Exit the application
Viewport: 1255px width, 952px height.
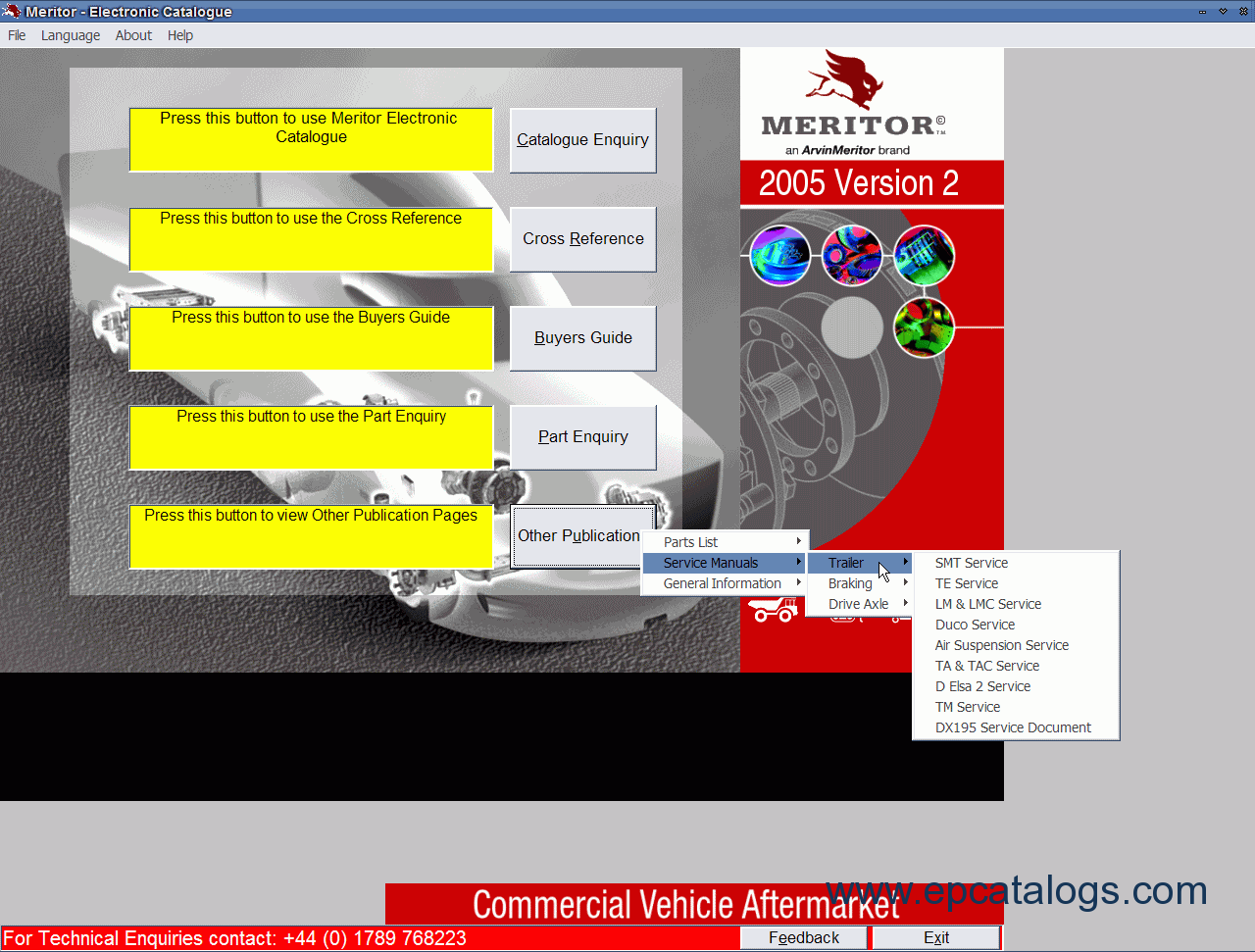[x=936, y=938]
